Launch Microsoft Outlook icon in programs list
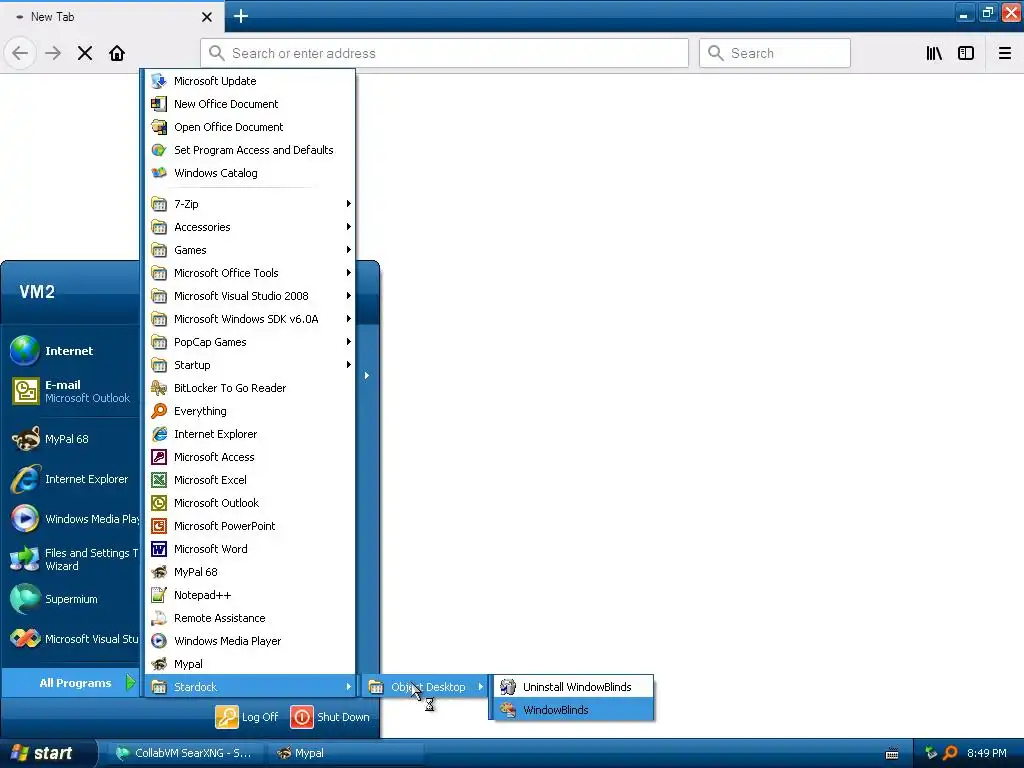The width and height of the screenshot is (1024, 768). (159, 503)
